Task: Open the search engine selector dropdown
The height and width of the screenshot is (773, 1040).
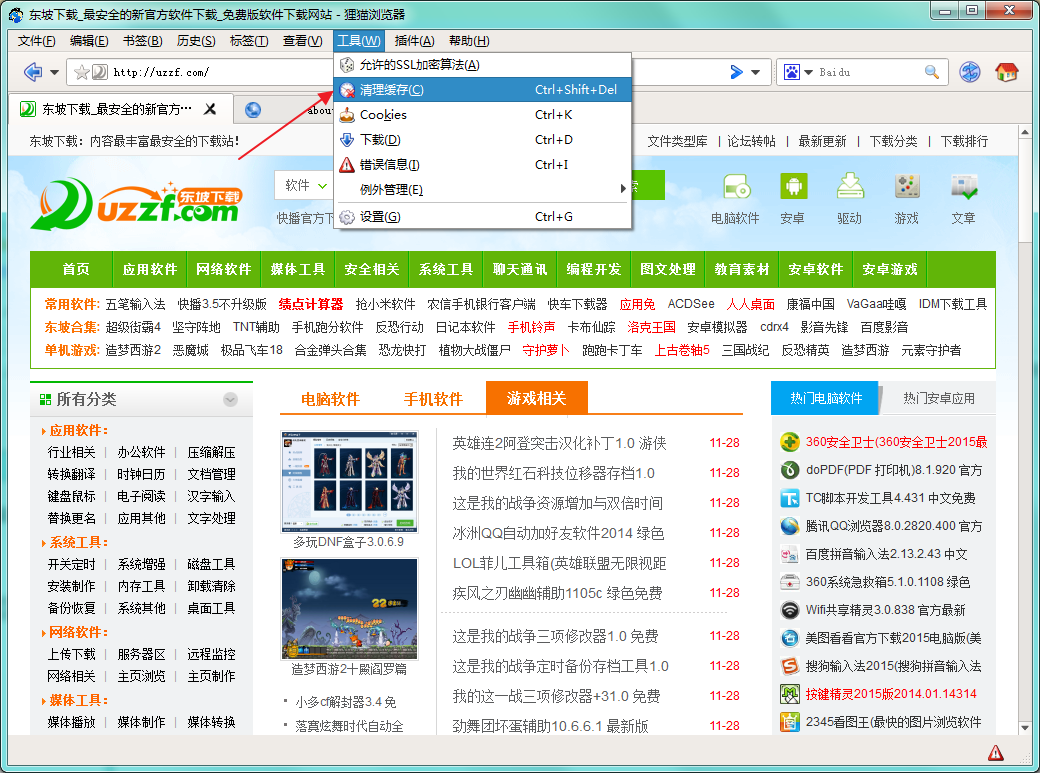Action: point(809,72)
